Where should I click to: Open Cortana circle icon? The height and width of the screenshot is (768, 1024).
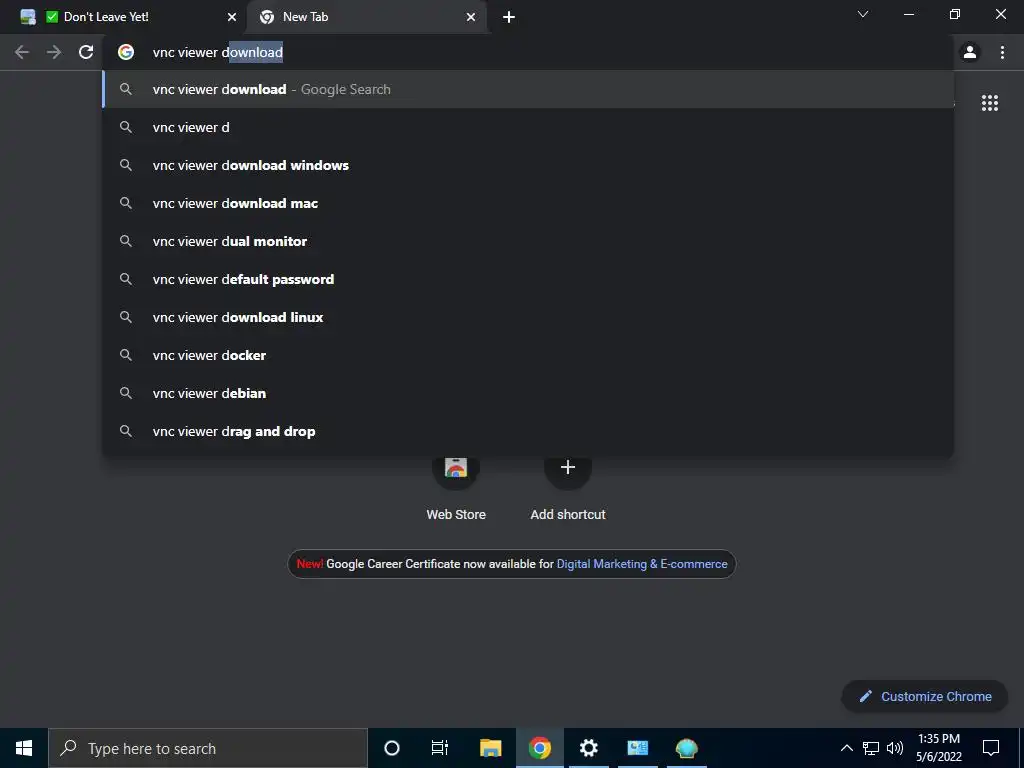pos(391,748)
